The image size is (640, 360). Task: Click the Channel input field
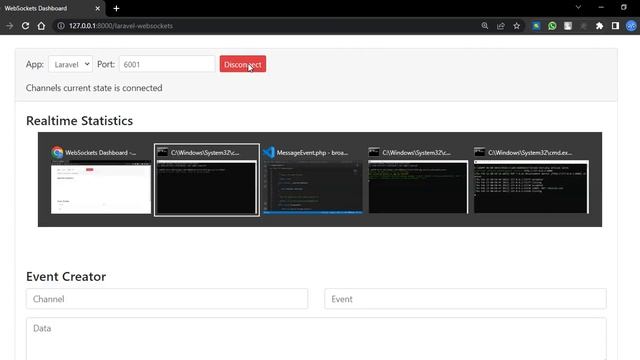click(167, 299)
